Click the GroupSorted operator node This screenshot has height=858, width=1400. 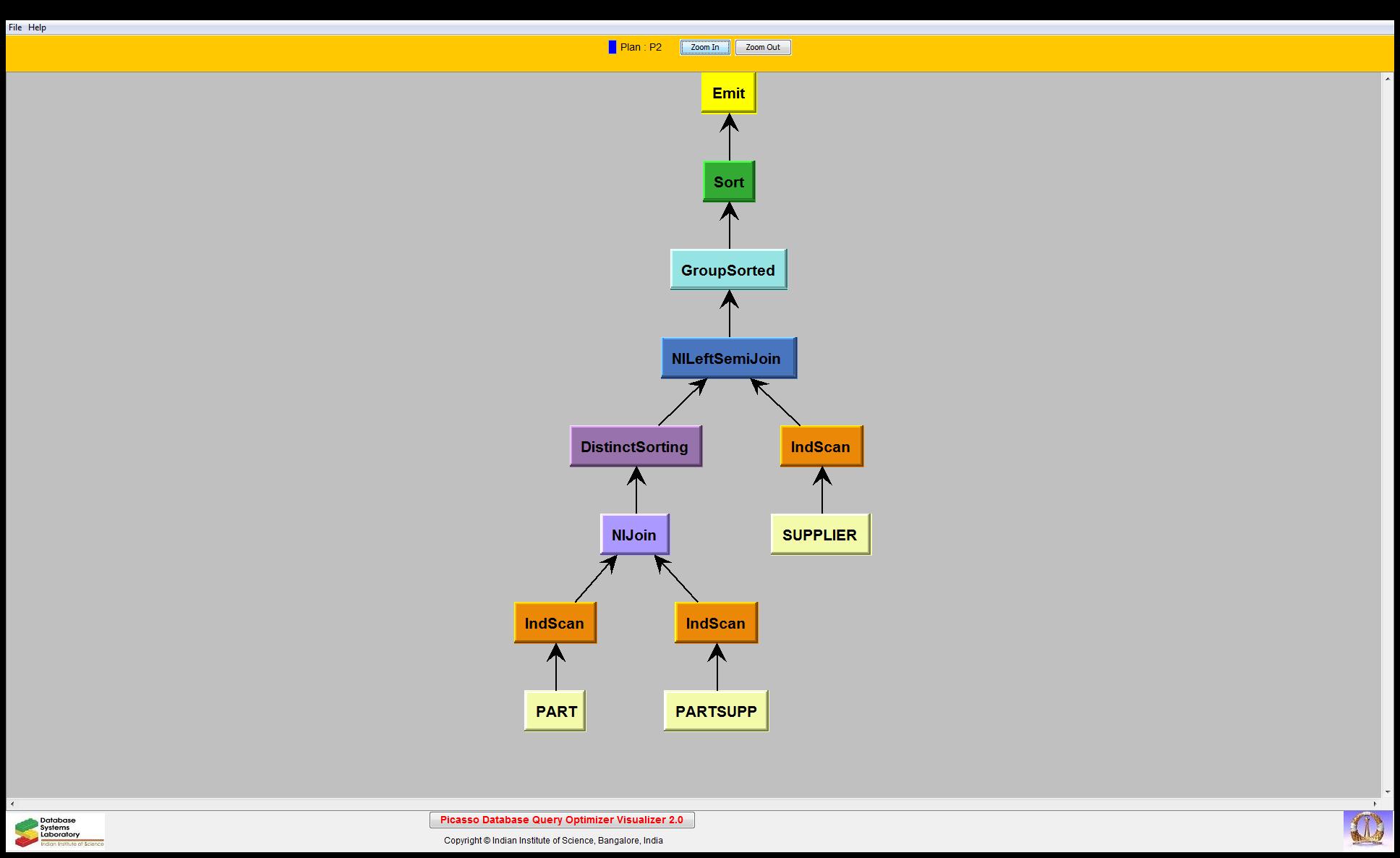tap(727, 270)
